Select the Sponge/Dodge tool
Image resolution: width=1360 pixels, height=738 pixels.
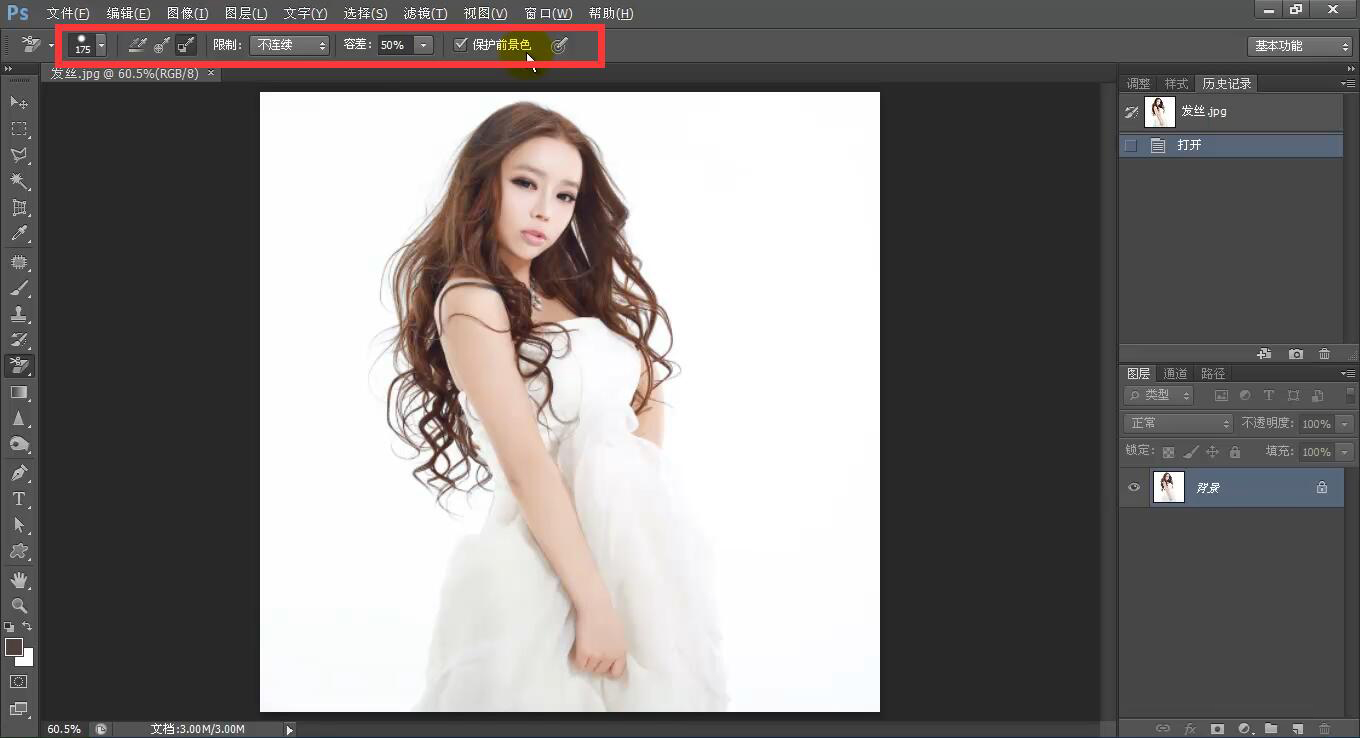19,444
